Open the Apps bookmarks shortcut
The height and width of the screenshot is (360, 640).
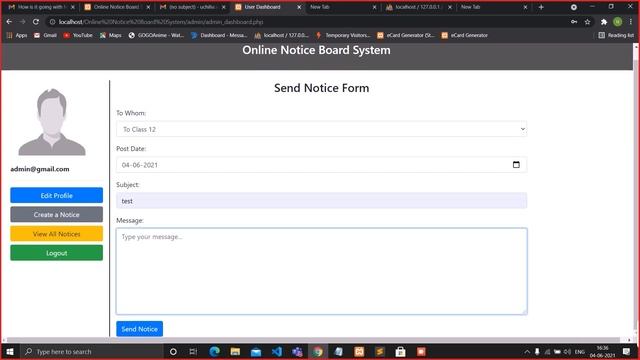coord(17,36)
